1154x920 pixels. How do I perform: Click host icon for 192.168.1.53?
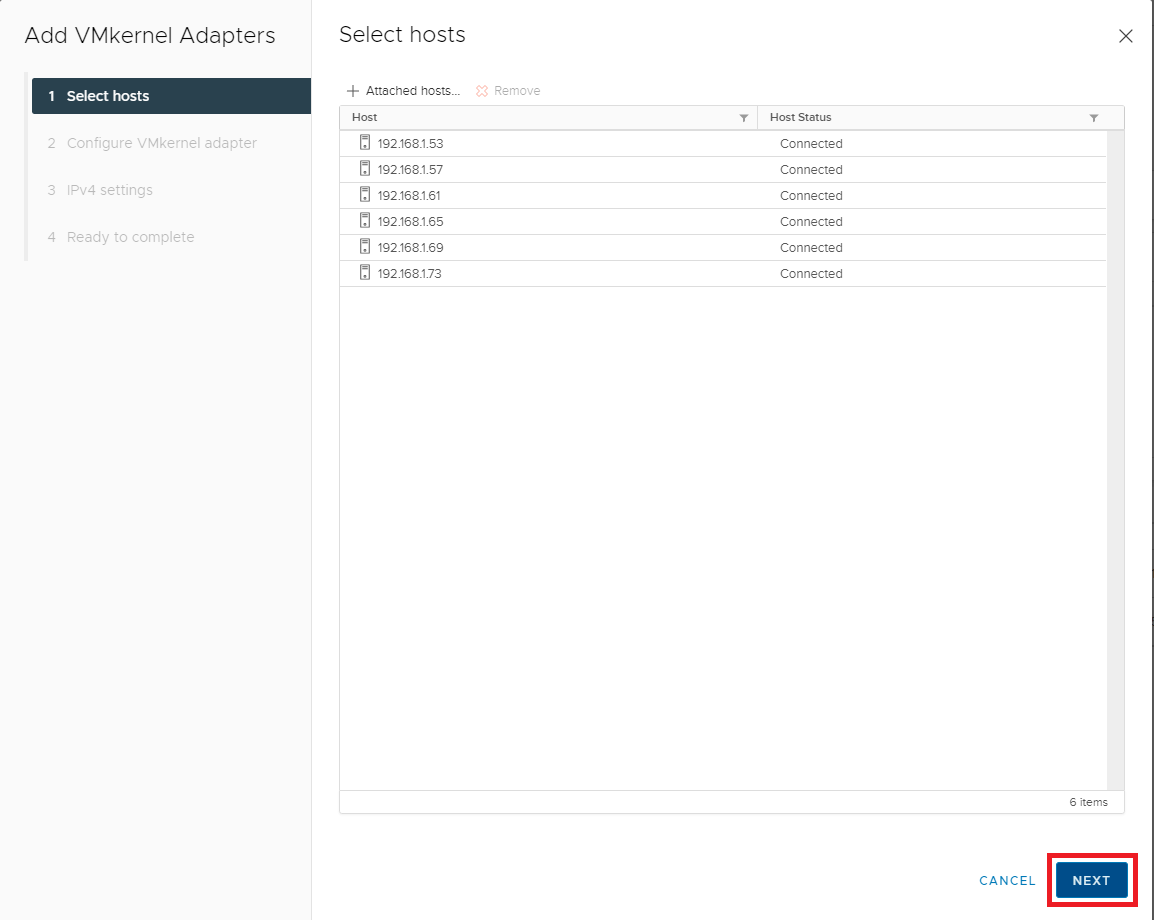[365, 143]
